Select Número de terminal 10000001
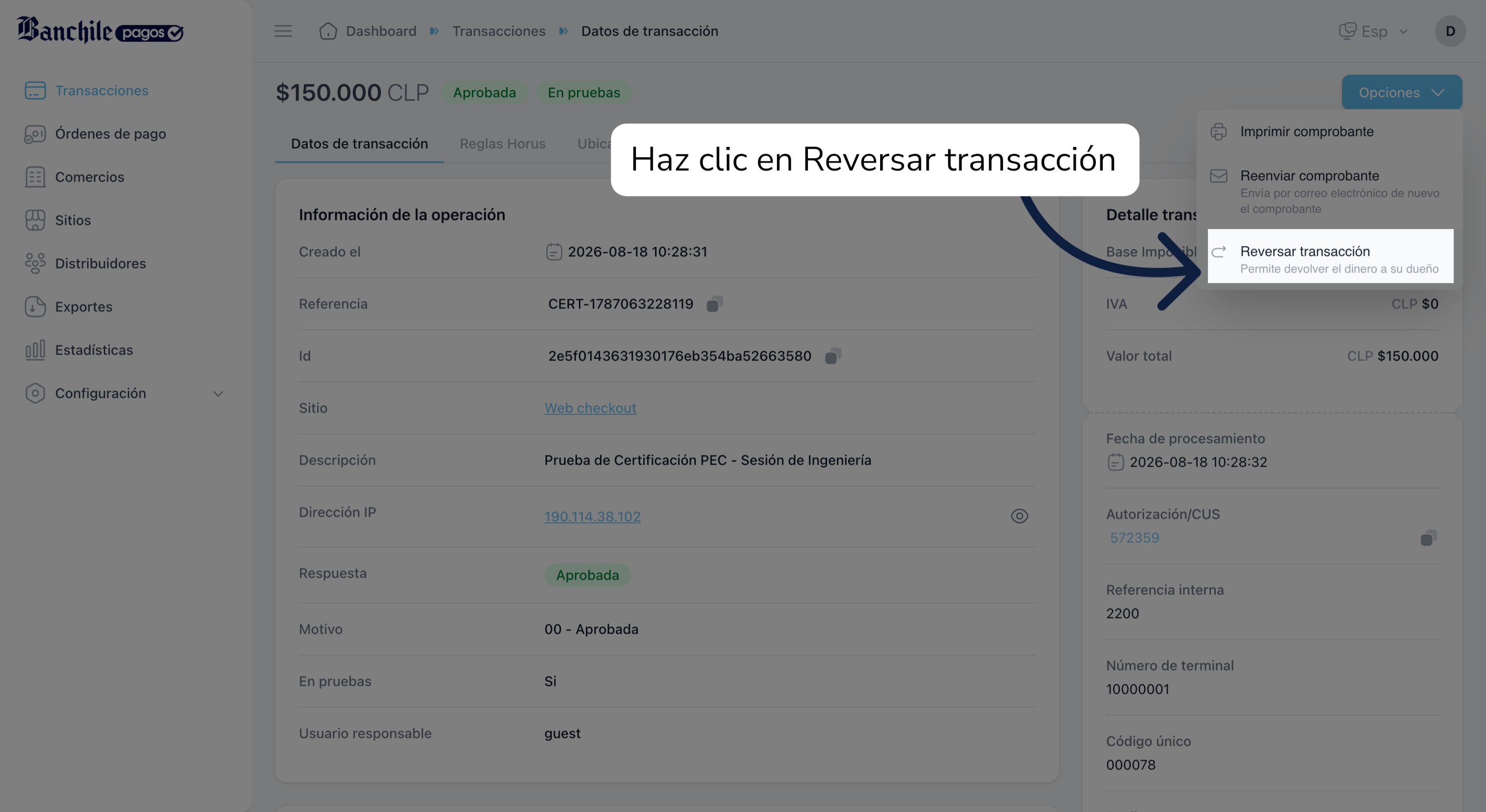The height and width of the screenshot is (812, 1486). (x=1138, y=689)
